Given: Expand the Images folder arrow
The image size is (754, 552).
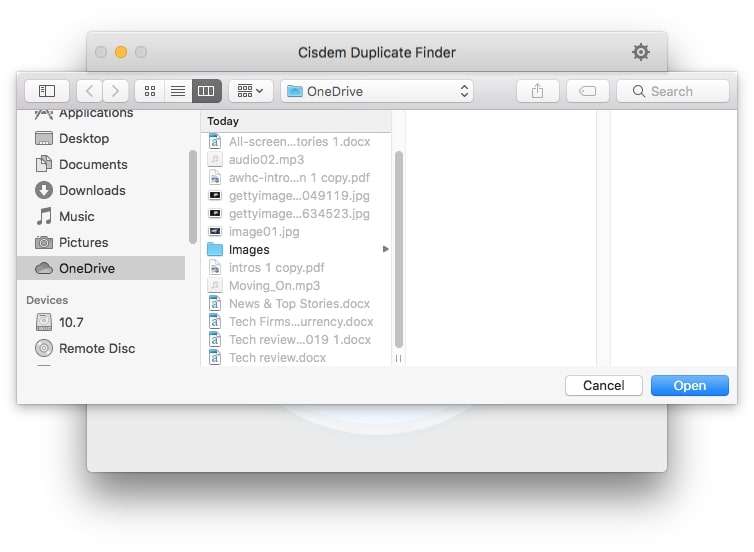Looking at the screenshot, I should (x=386, y=250).
